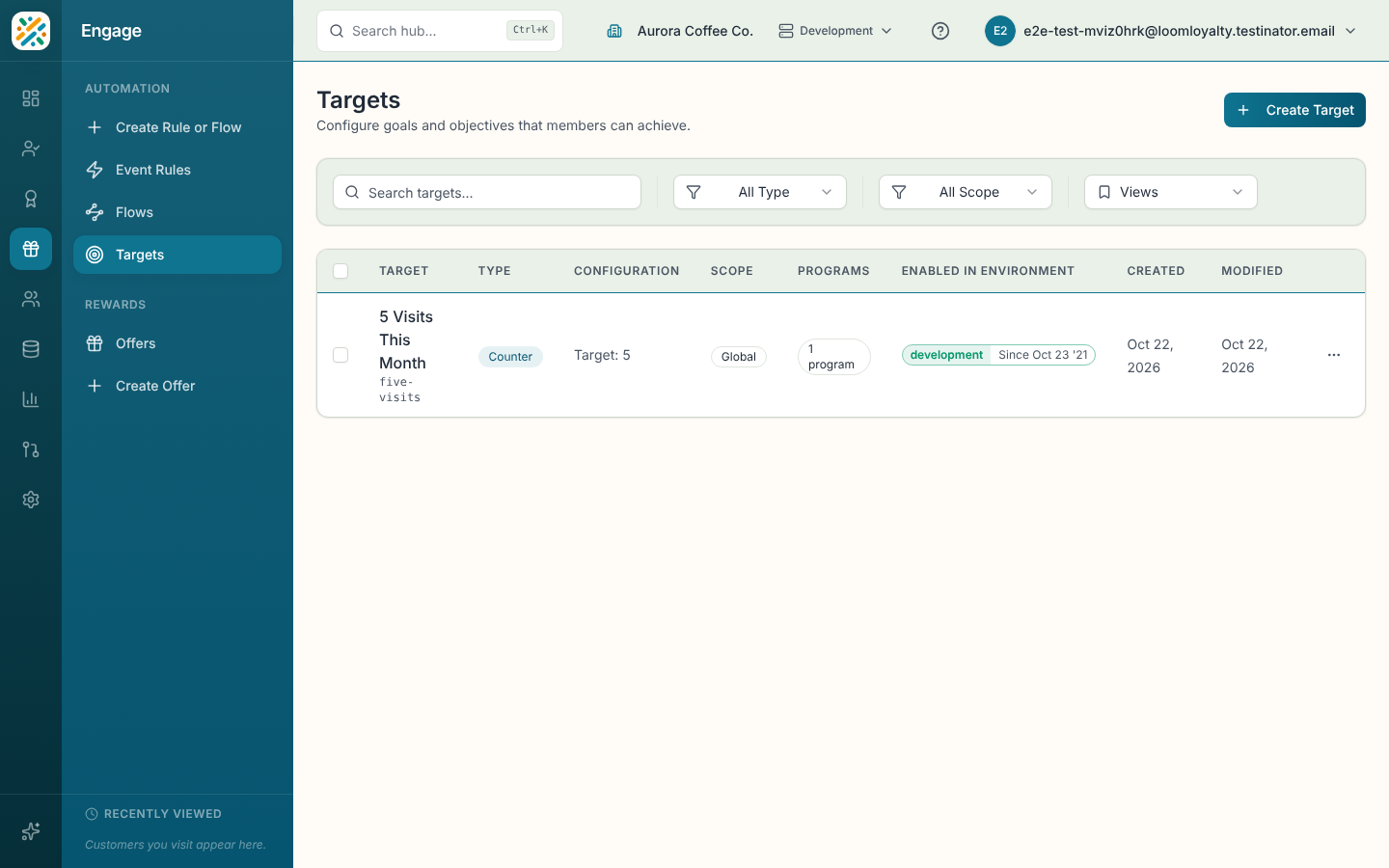The width and height of the screenshot is (1389, 868).
Task: Click the Create Target button
Action: 1294,110
